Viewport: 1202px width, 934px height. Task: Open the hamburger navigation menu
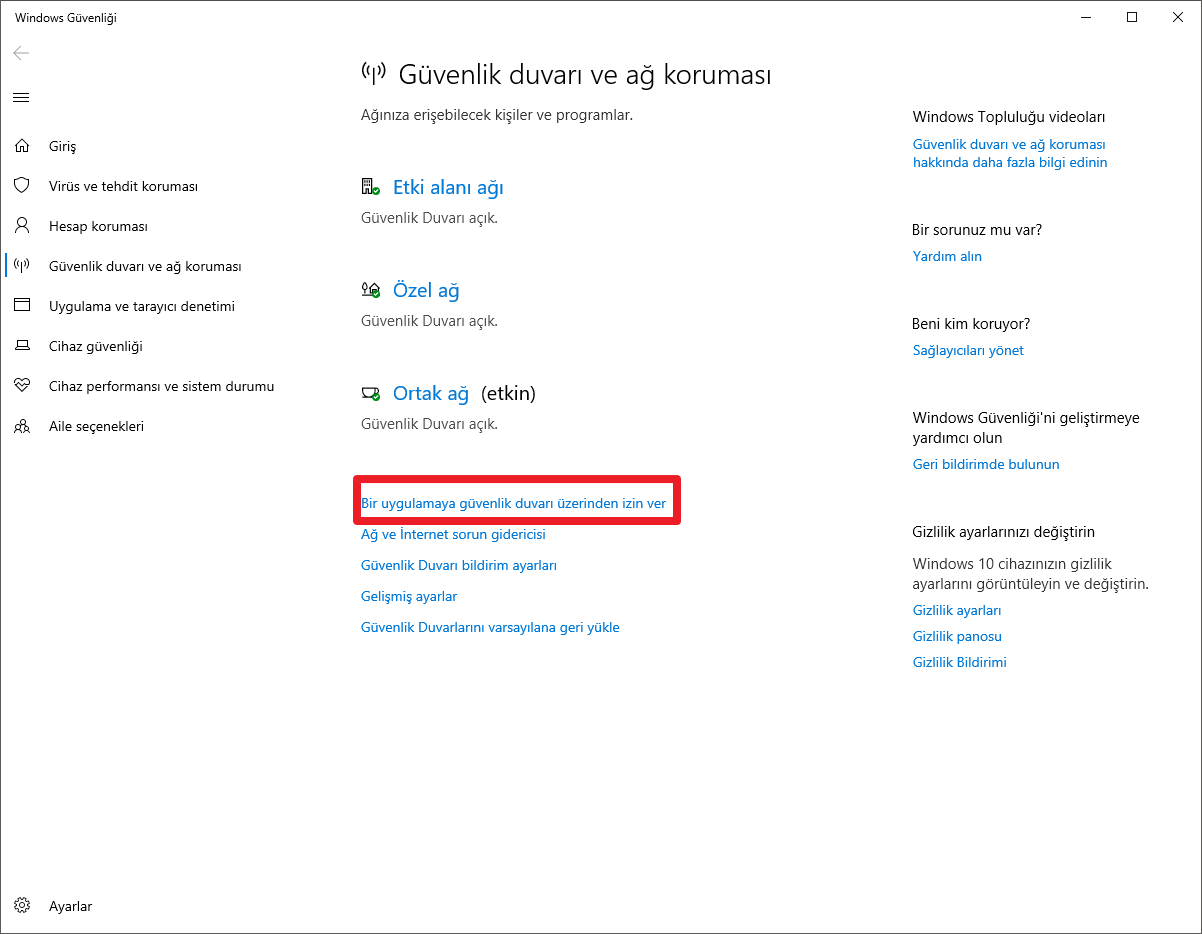point(21,97)
